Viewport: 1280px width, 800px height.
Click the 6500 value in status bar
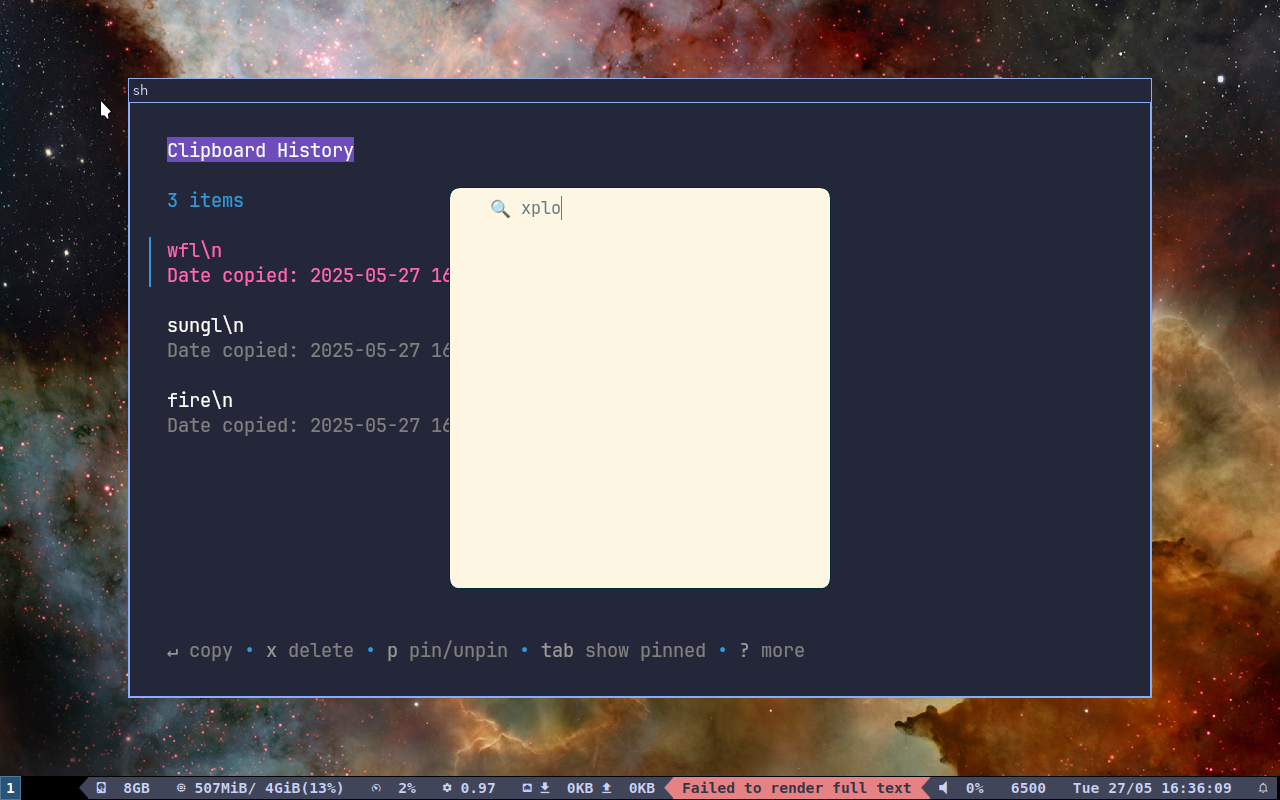pos(1028,788)
